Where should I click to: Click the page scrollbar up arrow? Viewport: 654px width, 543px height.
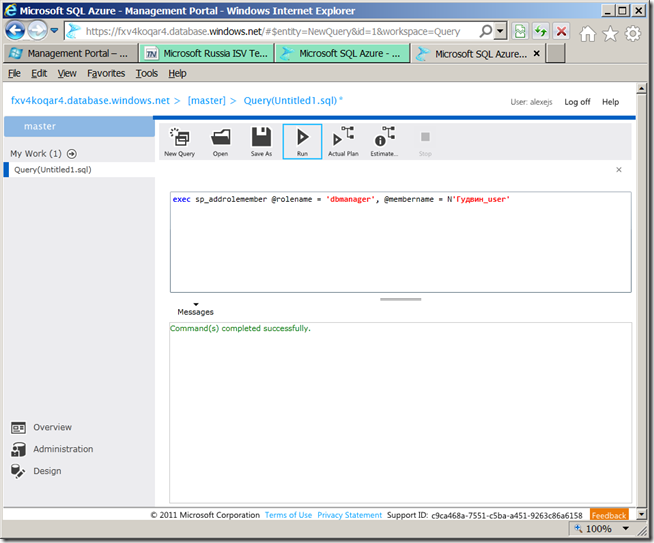click(x=641, y=88)
